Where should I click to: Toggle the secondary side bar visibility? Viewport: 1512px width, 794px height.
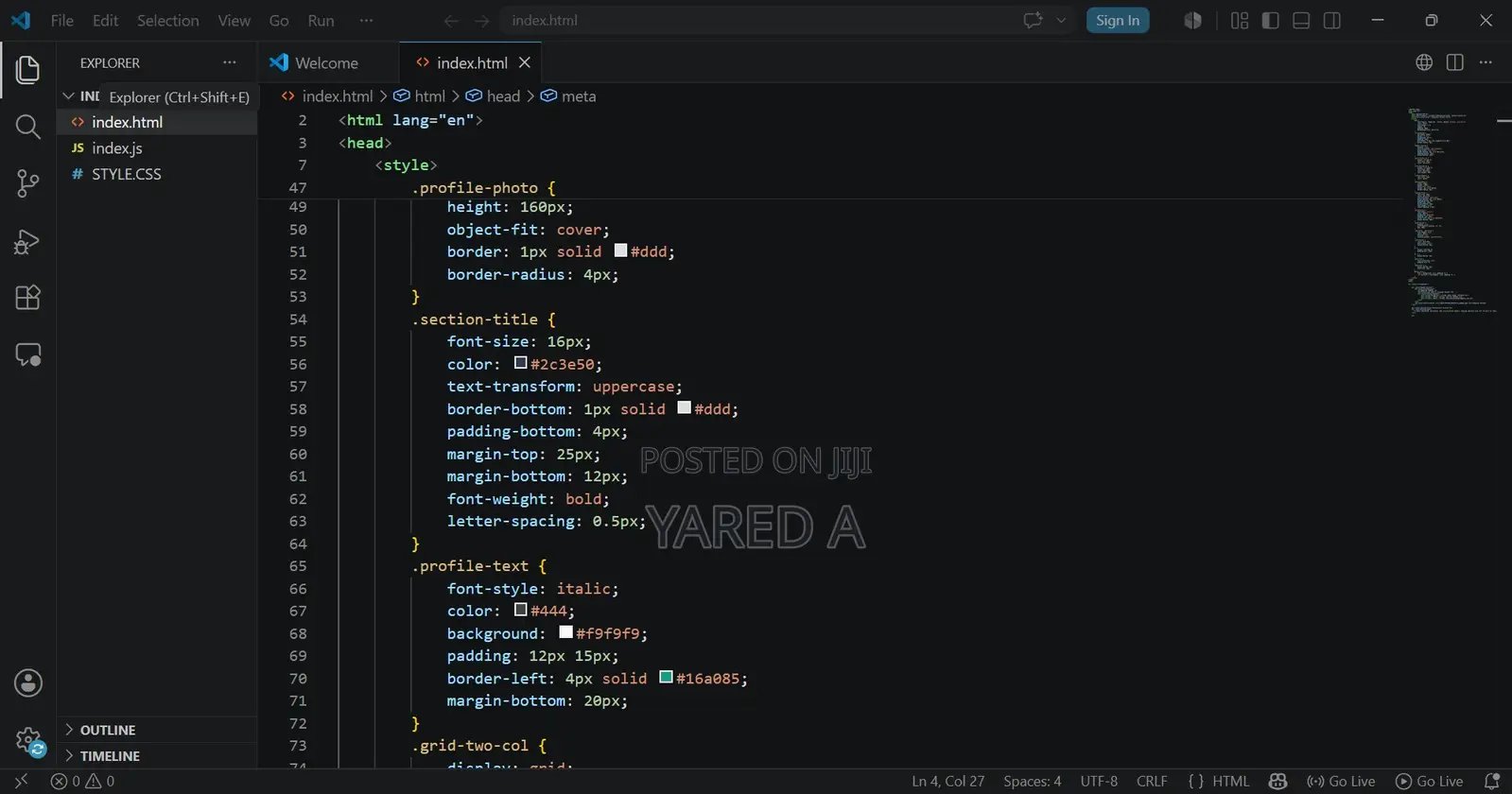click(x=1331, y=20)
